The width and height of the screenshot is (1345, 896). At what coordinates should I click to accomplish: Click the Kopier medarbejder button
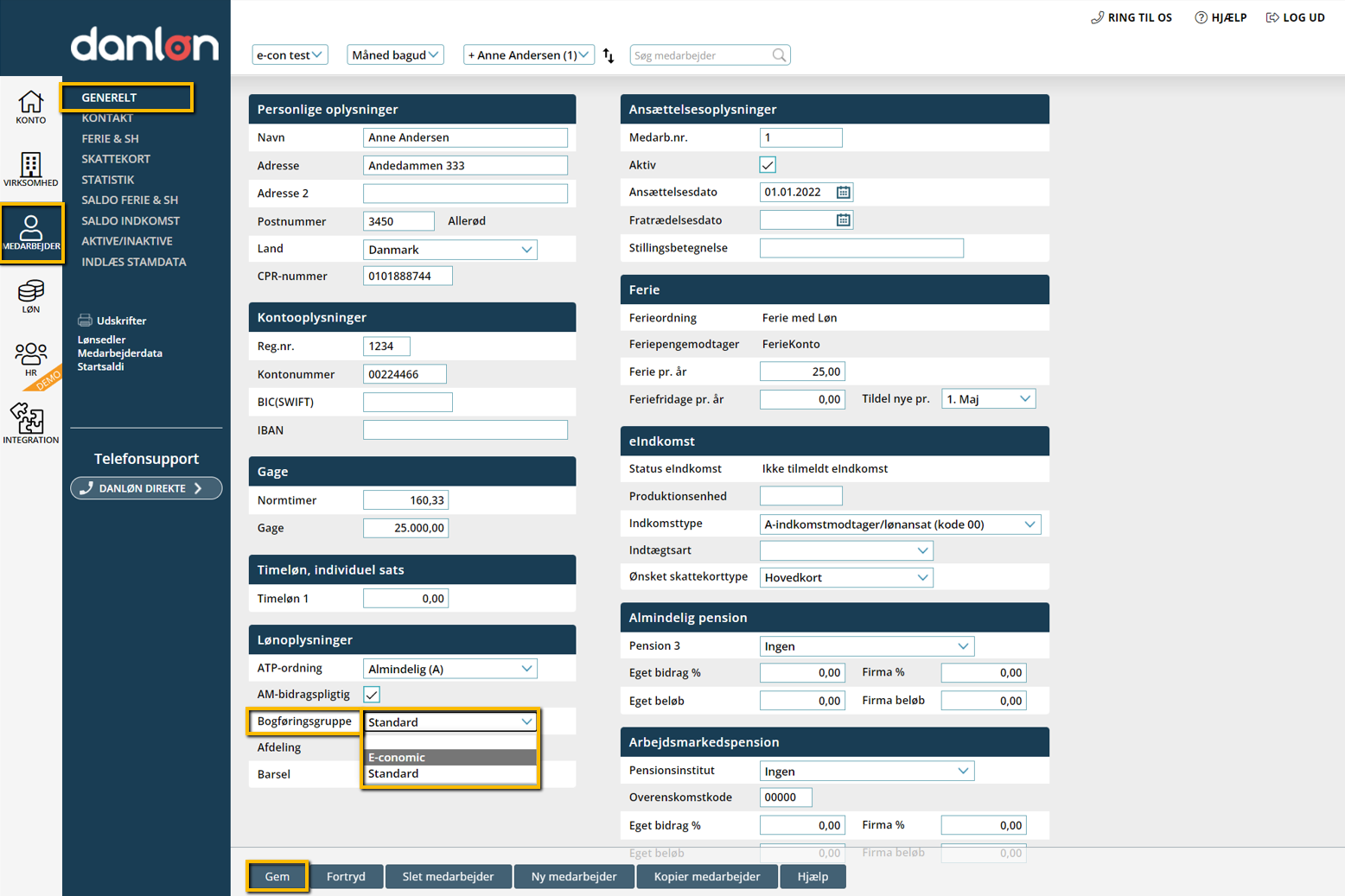click(706, 876)
